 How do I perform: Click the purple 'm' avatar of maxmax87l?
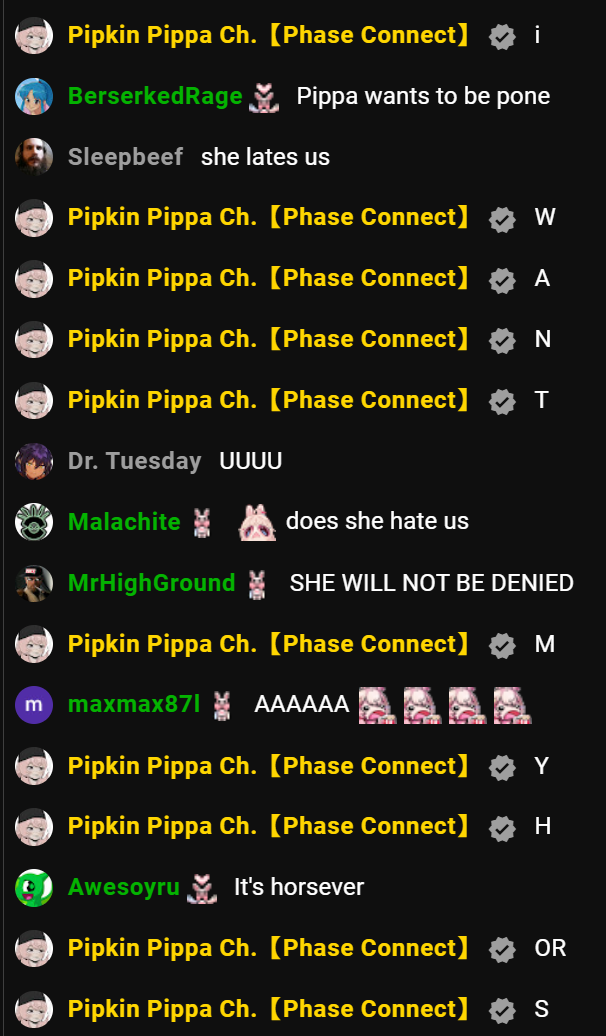pyautogui.click(x=34, y=705)
